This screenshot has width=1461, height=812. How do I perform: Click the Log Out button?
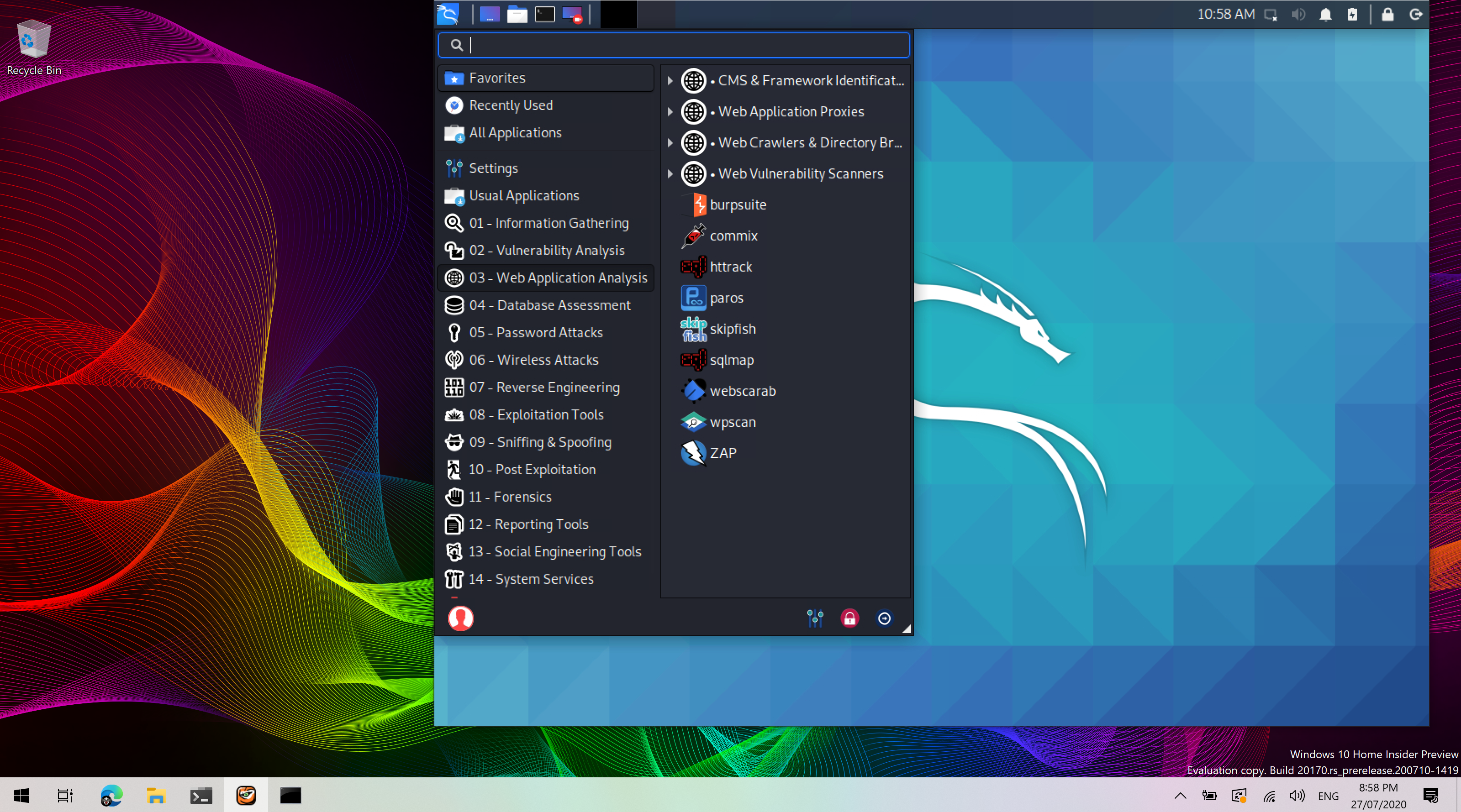(x=885, y=618)
